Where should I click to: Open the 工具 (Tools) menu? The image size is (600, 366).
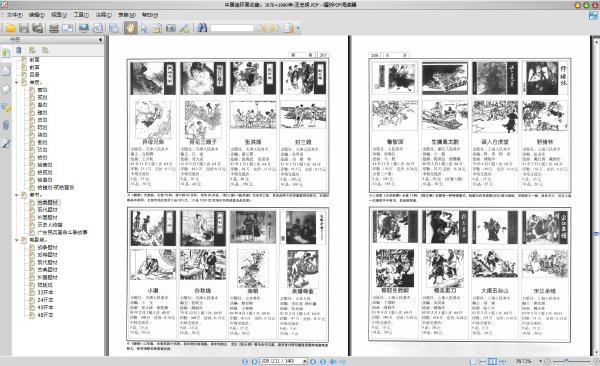[81, 15]
